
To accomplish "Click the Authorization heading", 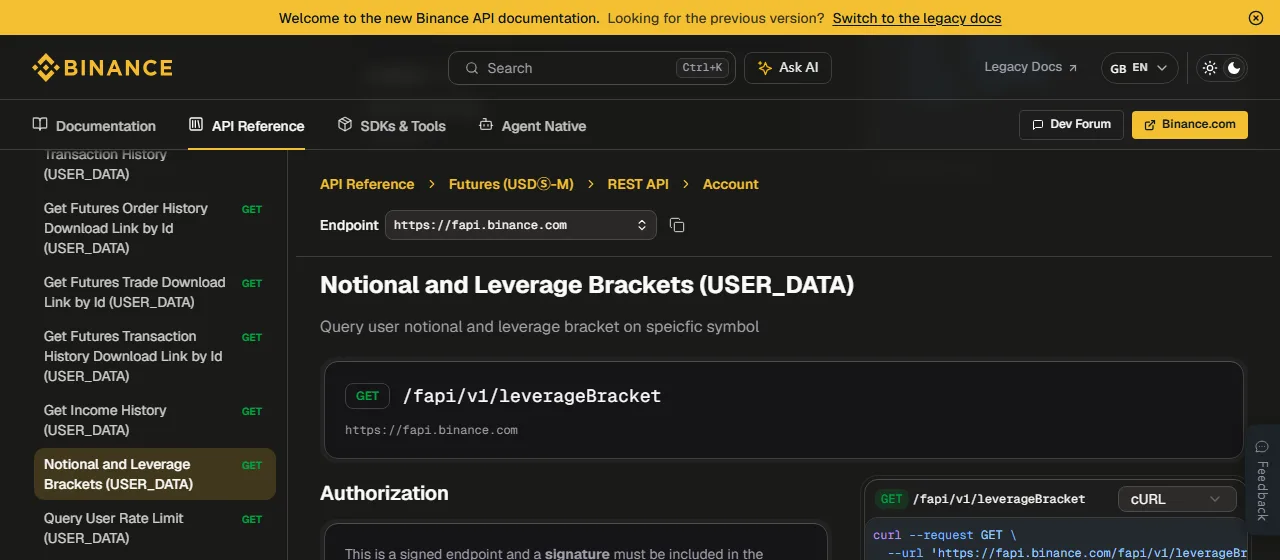I will click(x=384, y=493).
